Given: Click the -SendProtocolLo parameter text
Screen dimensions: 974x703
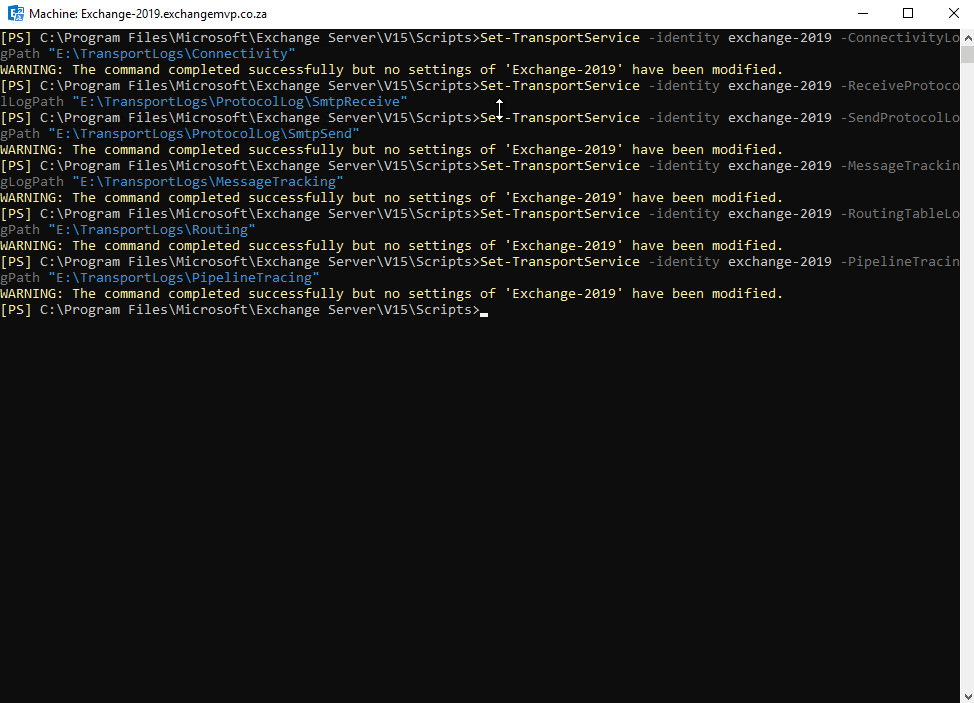Looking at the screenshot, I should click(x=899, y=117).
